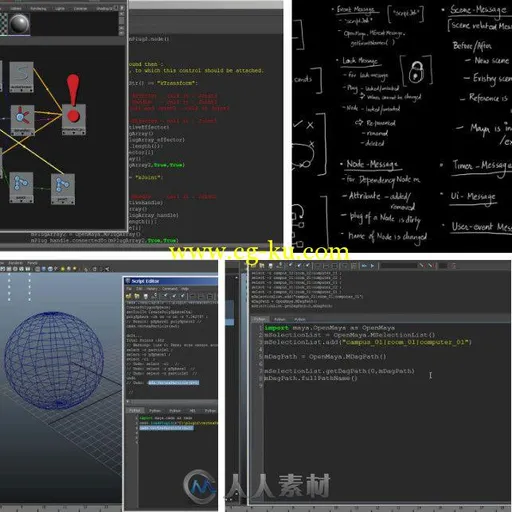Click Clear Input icon in bottom-right script editor
Screen dimensions: 512x512
click(299, 266)
